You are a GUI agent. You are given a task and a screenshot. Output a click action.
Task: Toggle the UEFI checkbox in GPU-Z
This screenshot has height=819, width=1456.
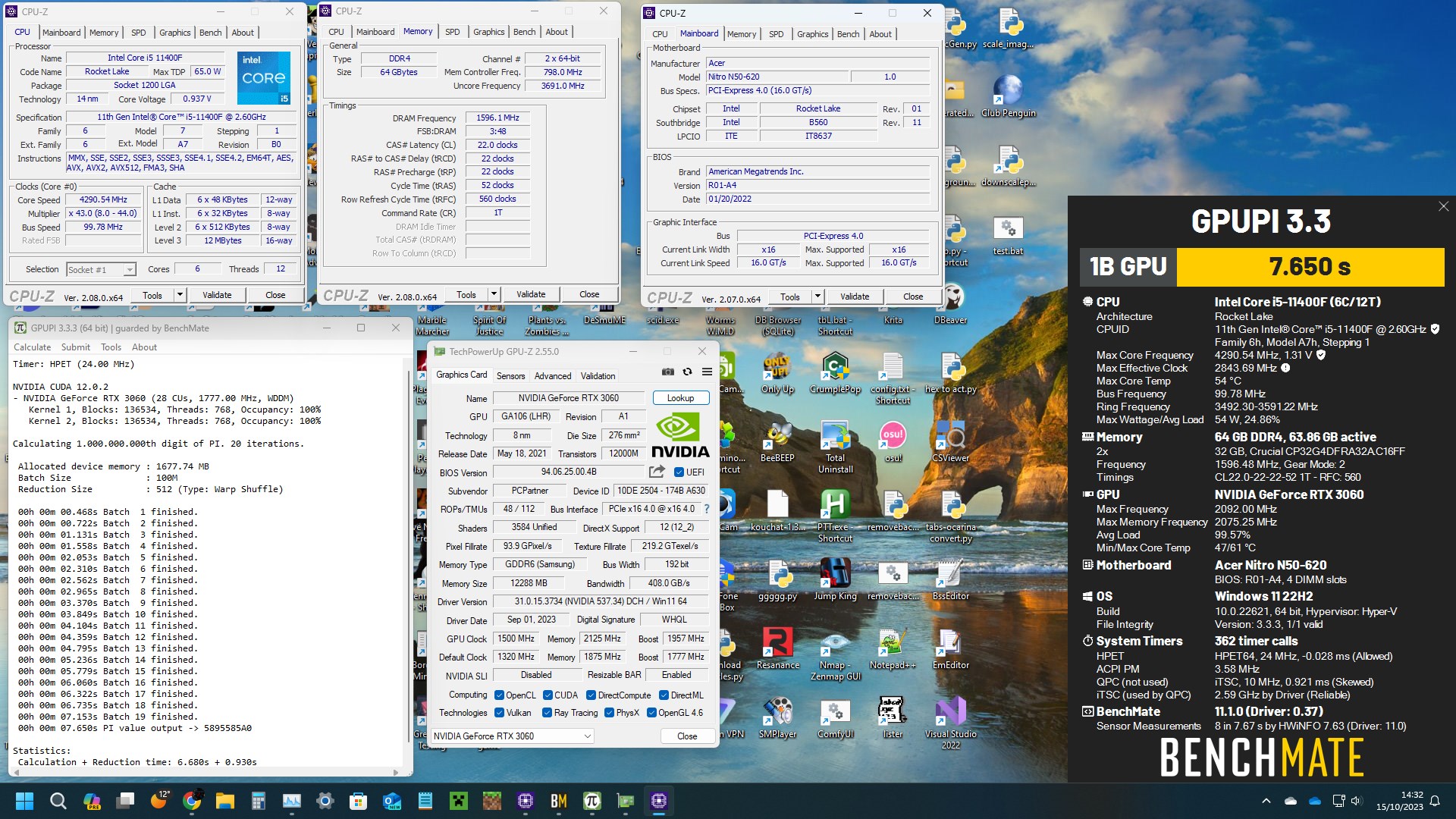(679, 472)
